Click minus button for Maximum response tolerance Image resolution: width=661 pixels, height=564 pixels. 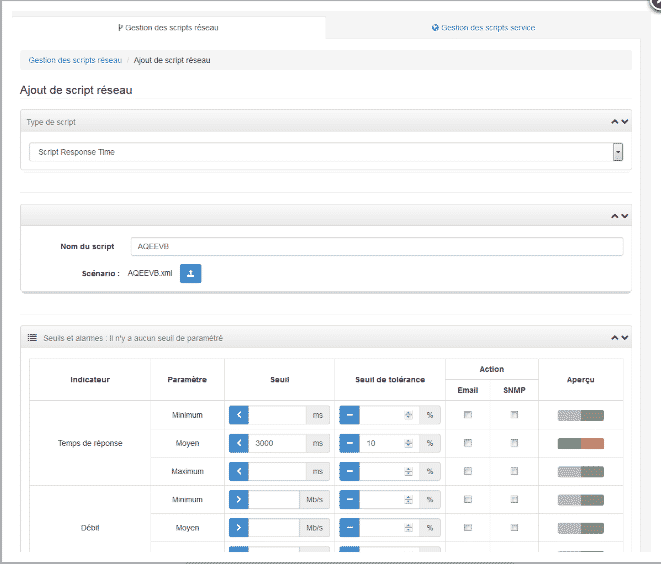(x=349, y=471)
